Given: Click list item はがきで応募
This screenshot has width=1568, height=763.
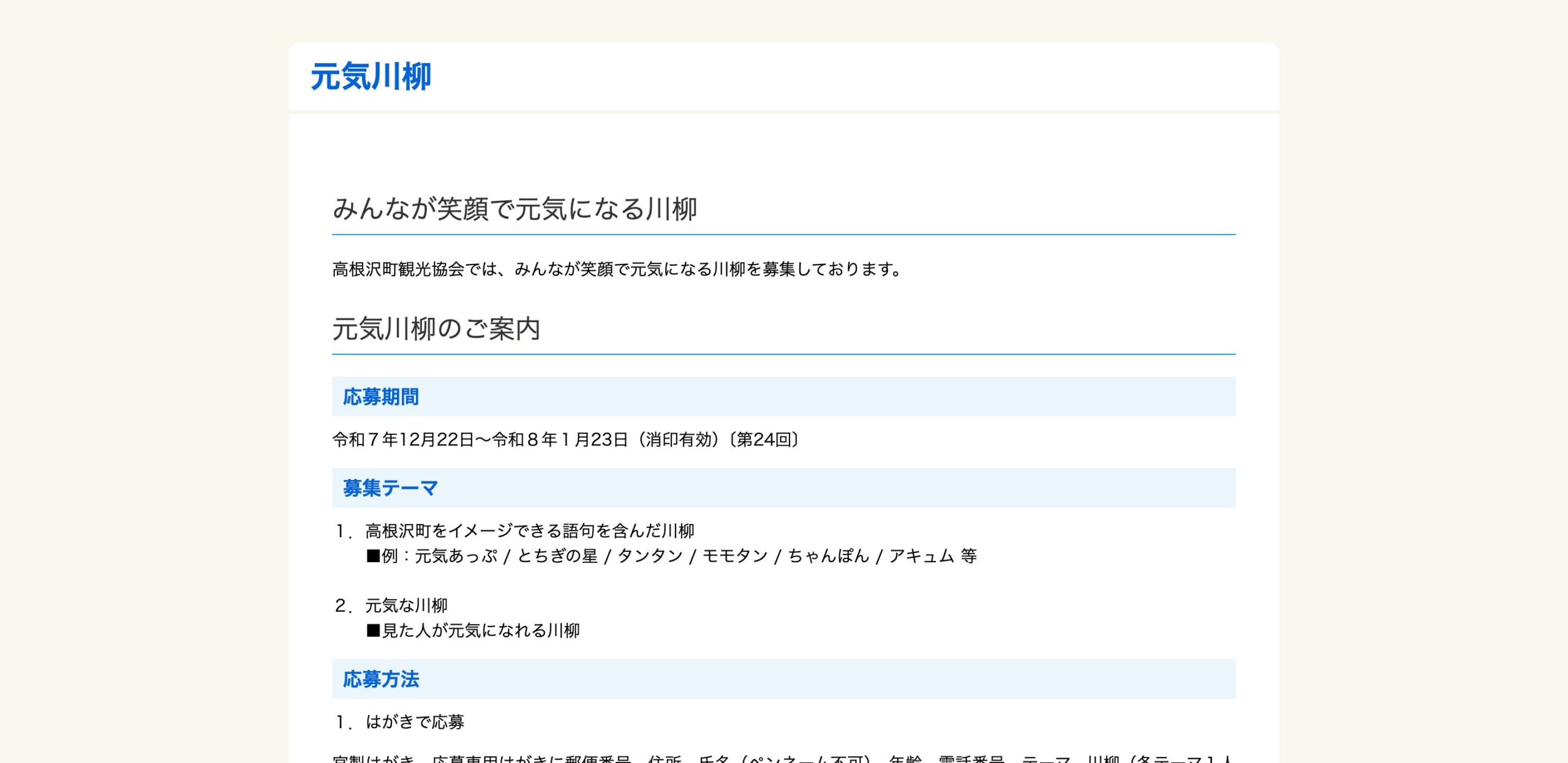Looking at the screenshot, I should click(415, 722).
